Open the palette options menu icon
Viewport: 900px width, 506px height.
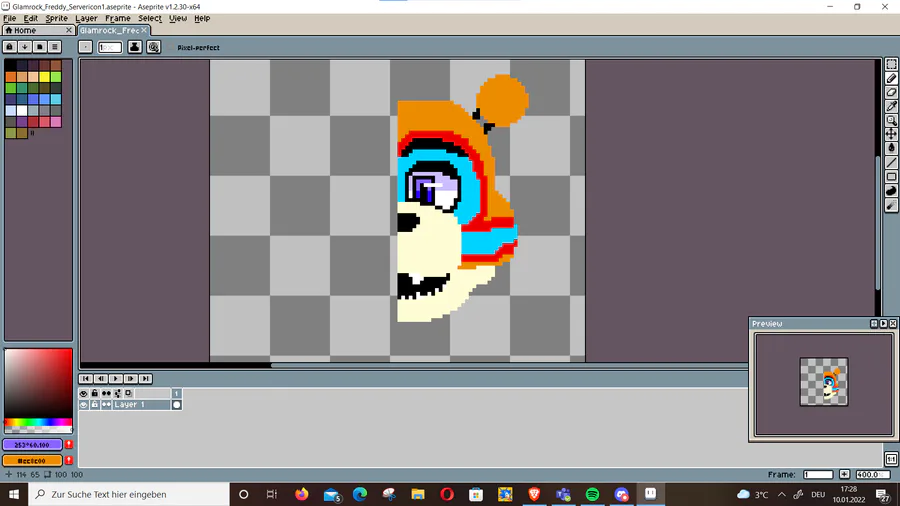[55, 46]
